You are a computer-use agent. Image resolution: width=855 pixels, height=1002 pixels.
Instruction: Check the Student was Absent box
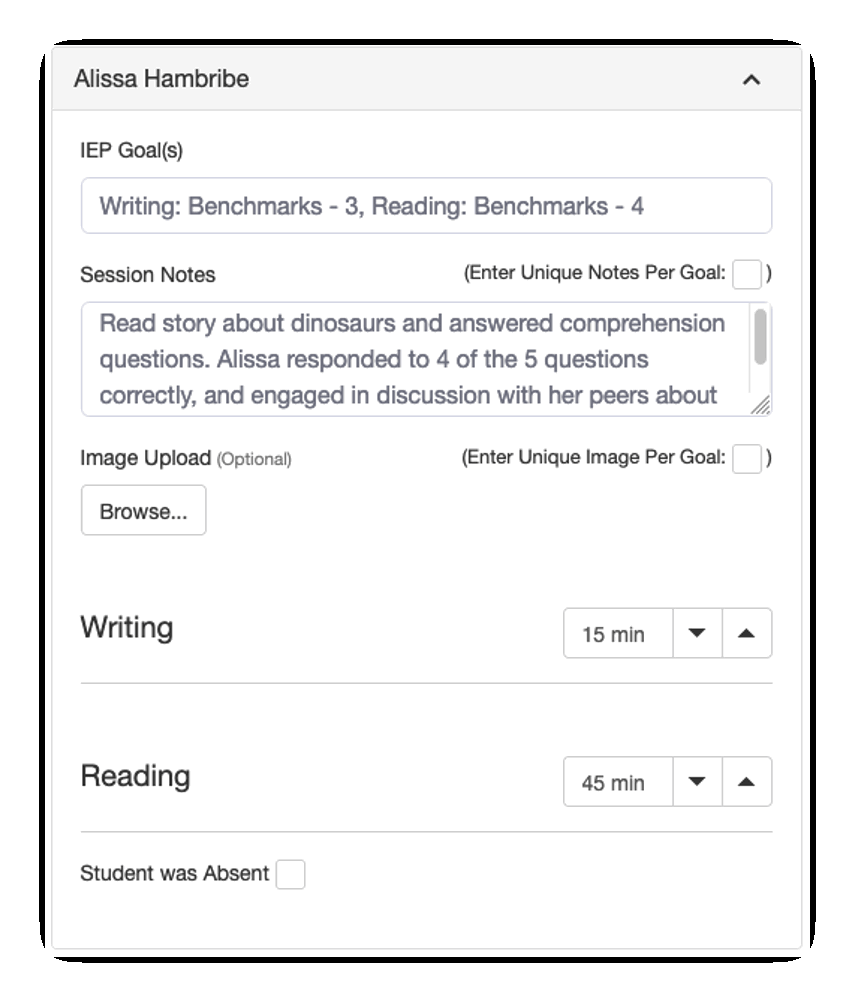click(290, 874)
